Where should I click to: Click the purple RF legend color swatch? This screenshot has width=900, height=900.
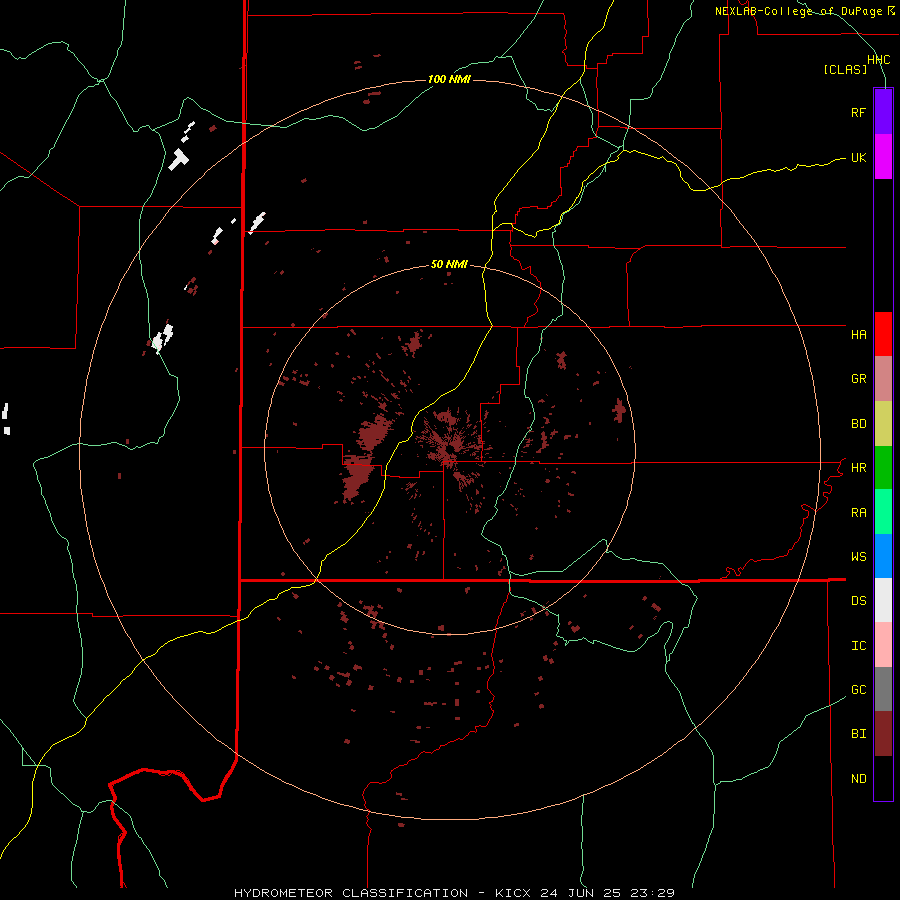[883, 112]
